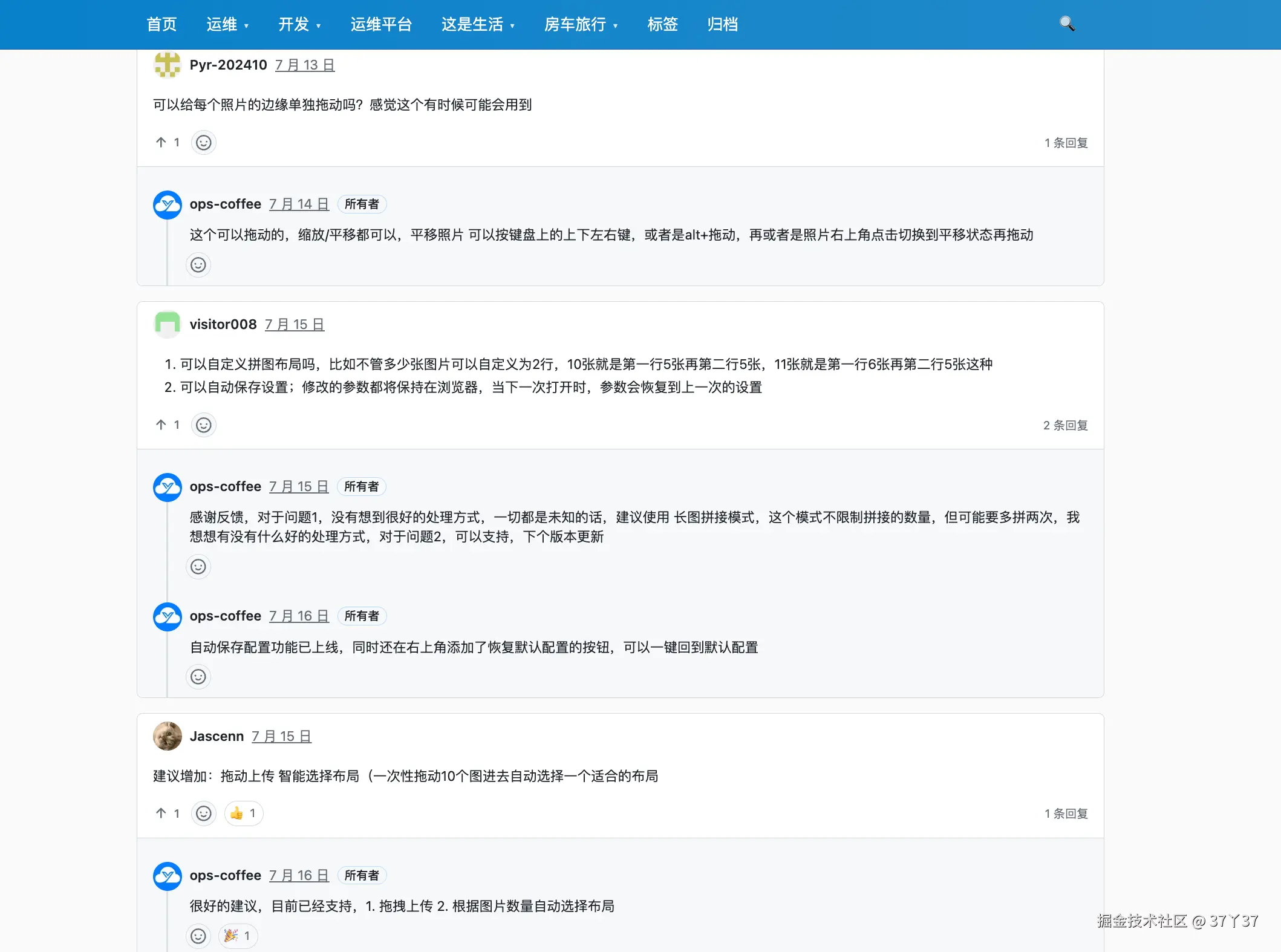Open the visitor008 username link
The height and width of the screenshot is (952, 1281).
point(223,325)
